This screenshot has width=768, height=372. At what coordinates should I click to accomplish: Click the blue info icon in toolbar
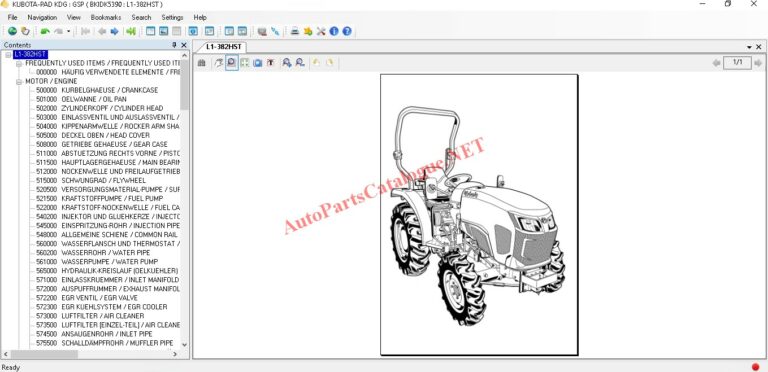334,31
